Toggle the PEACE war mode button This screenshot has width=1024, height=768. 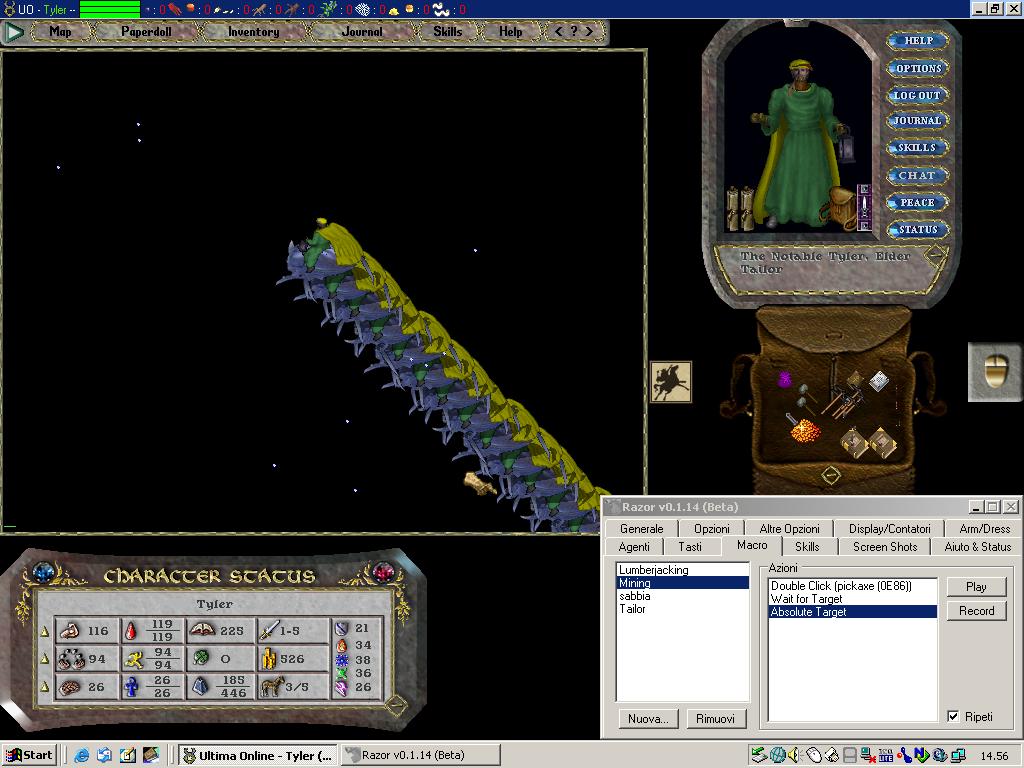coord(918,202)
